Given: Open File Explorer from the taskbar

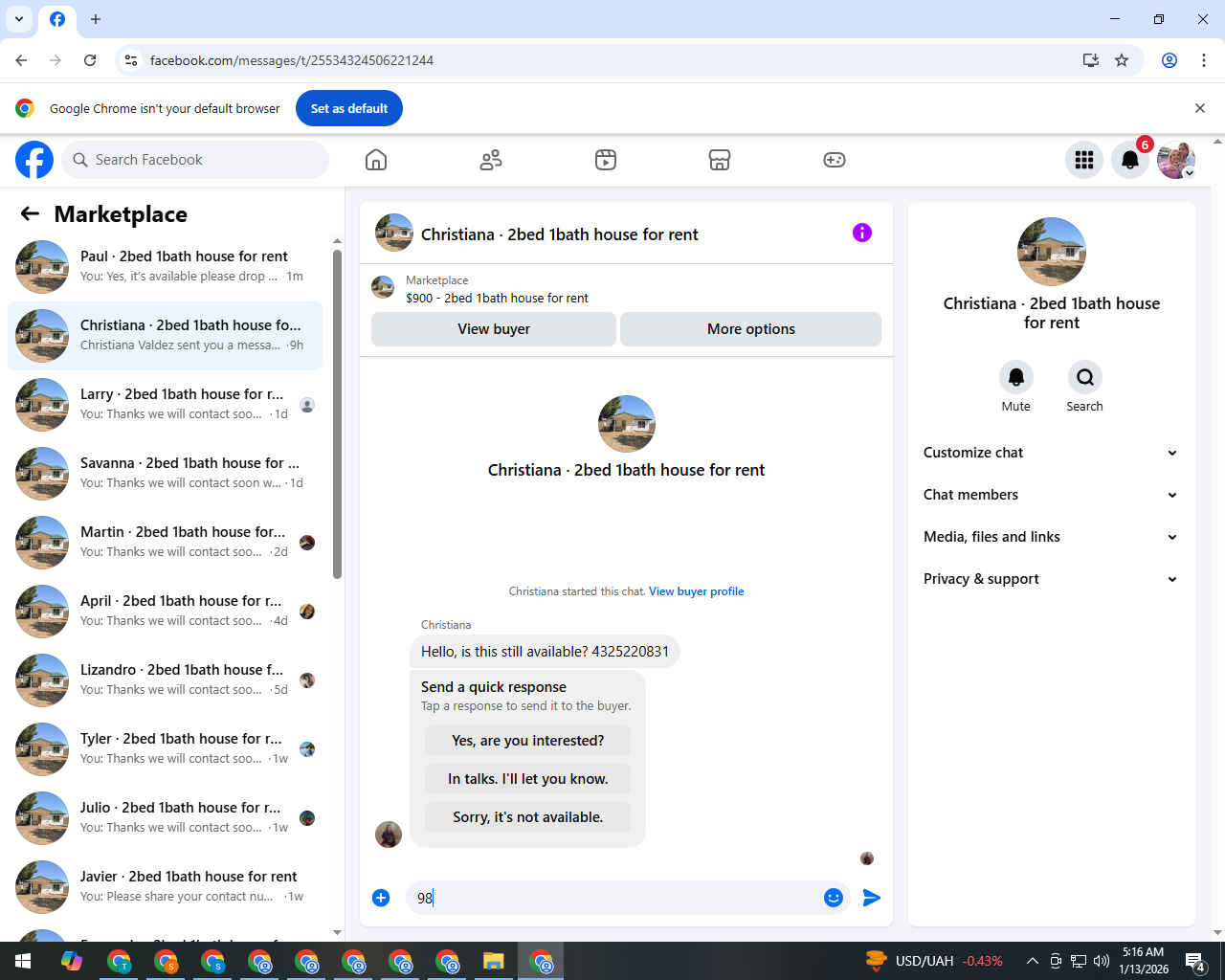Looking at the screenshot, I should click(493, 961).
